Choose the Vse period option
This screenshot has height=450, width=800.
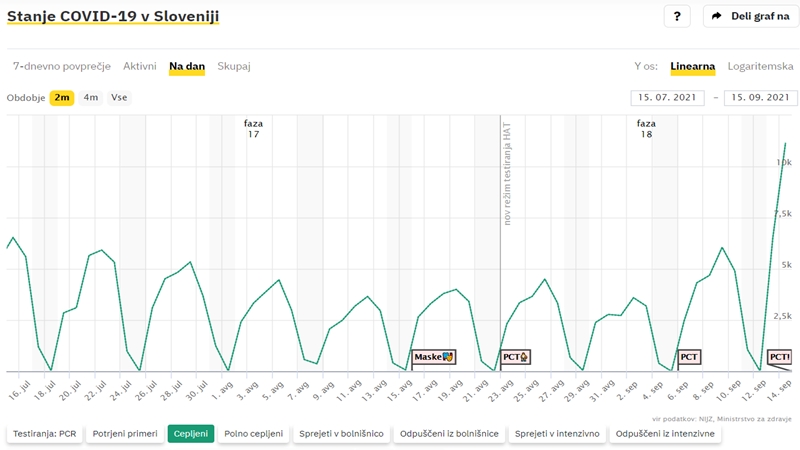click(x=119, y=97)
